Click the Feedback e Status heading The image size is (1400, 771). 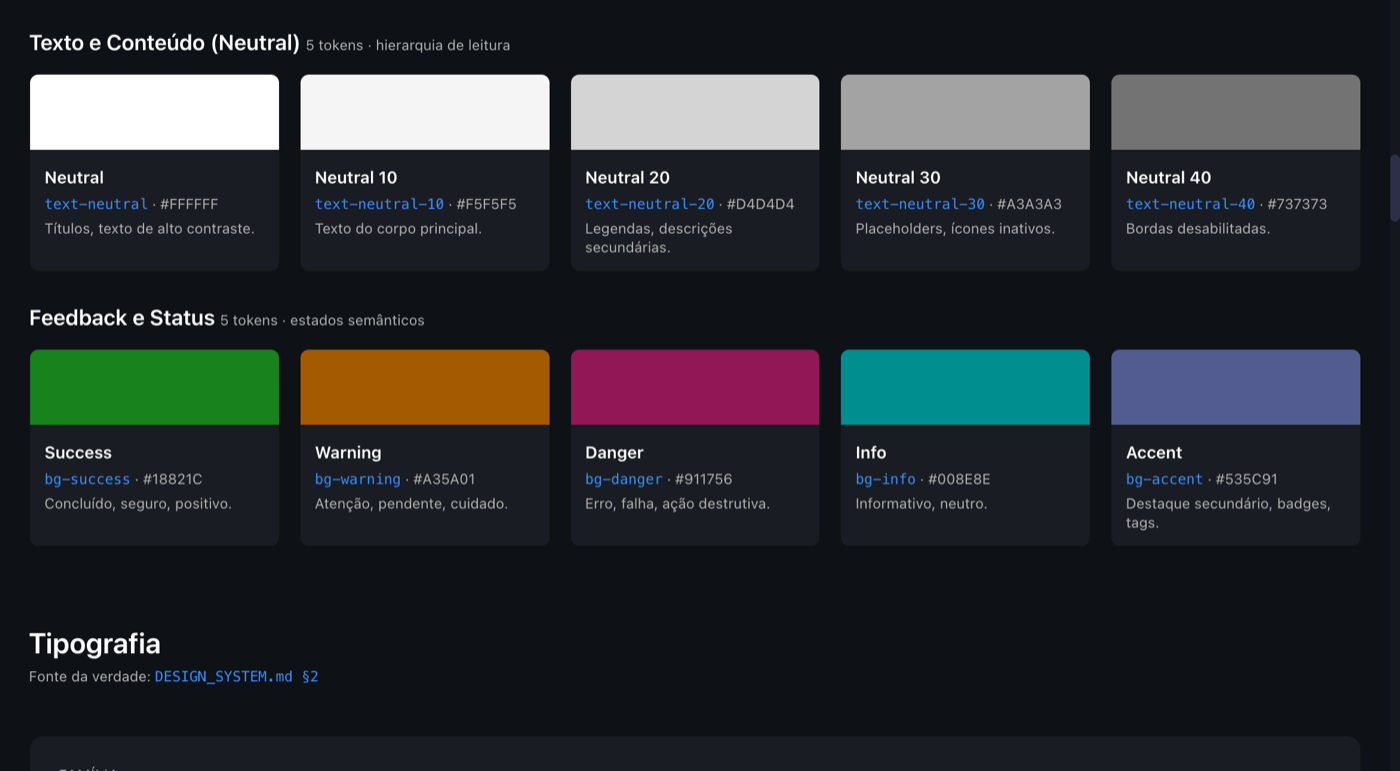click(x=122, y=318)
